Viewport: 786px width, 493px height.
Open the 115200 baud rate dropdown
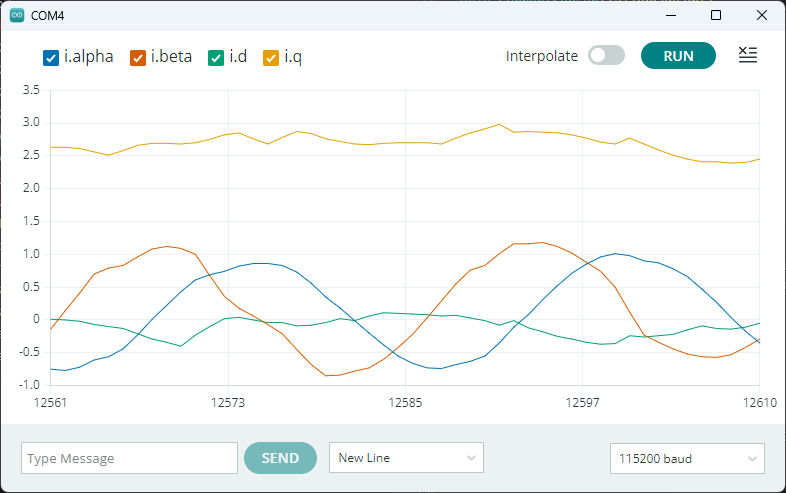(687, 459)
